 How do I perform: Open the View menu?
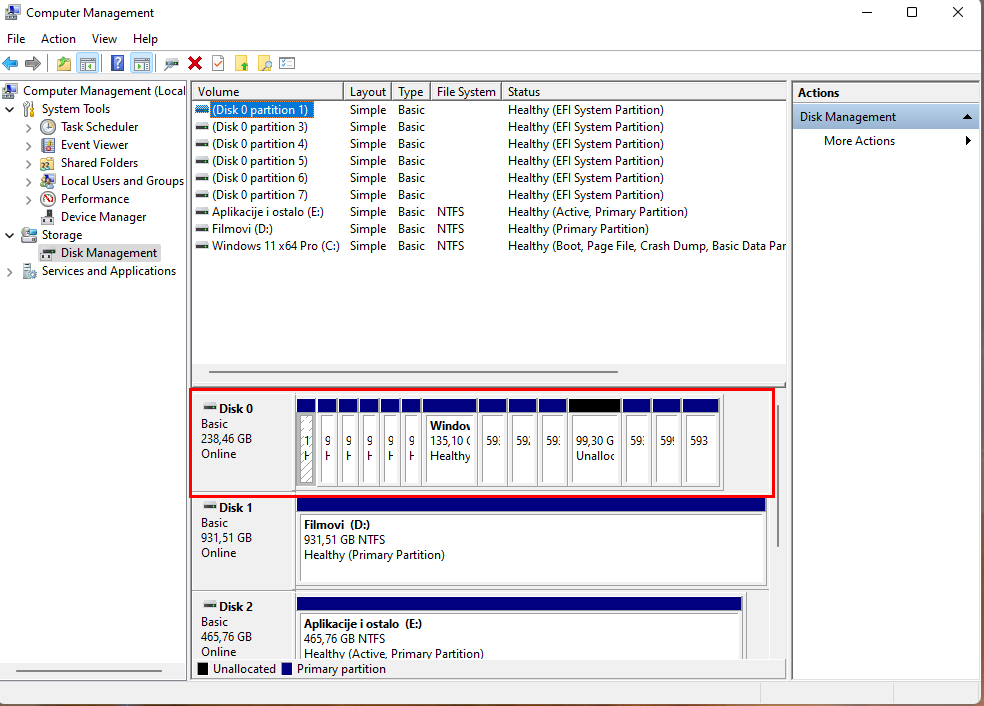tap(104, 39)
